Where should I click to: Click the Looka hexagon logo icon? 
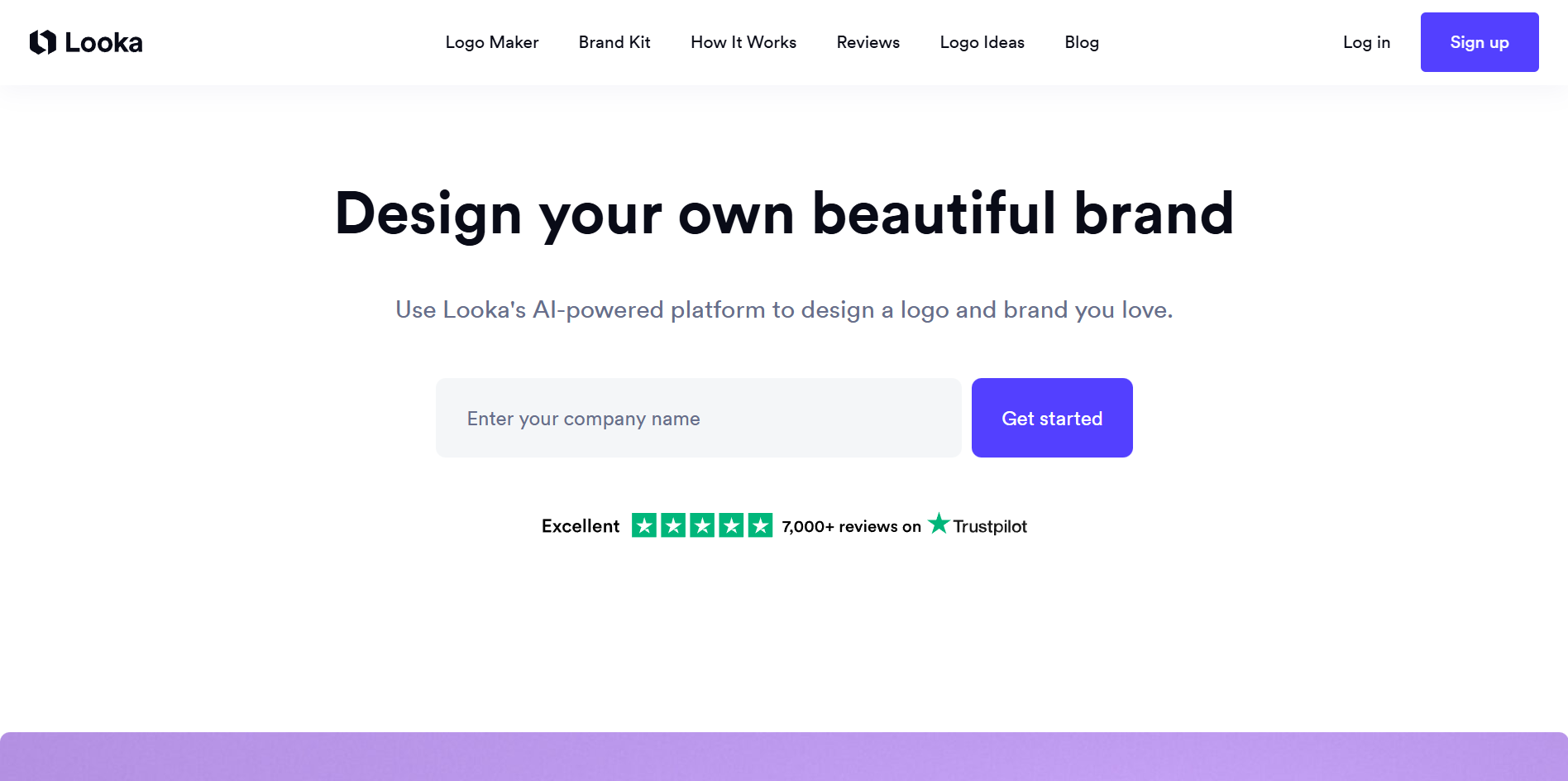(x=42, y=42)
